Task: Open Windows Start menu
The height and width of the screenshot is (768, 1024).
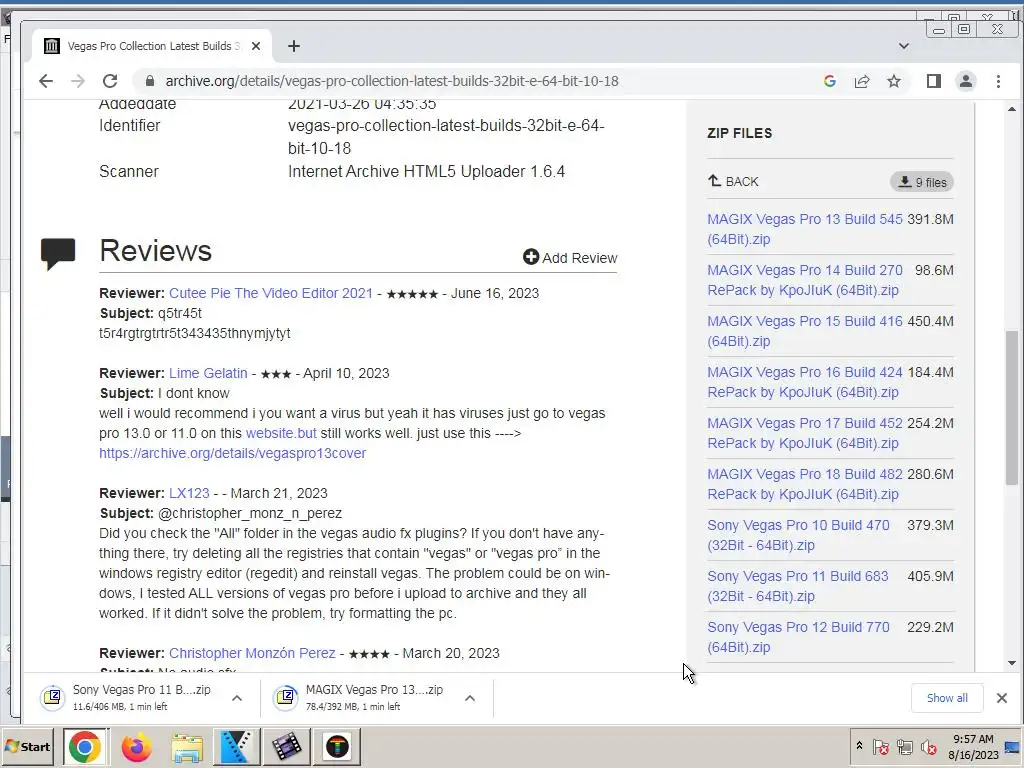Action: [x=27, y=746]
